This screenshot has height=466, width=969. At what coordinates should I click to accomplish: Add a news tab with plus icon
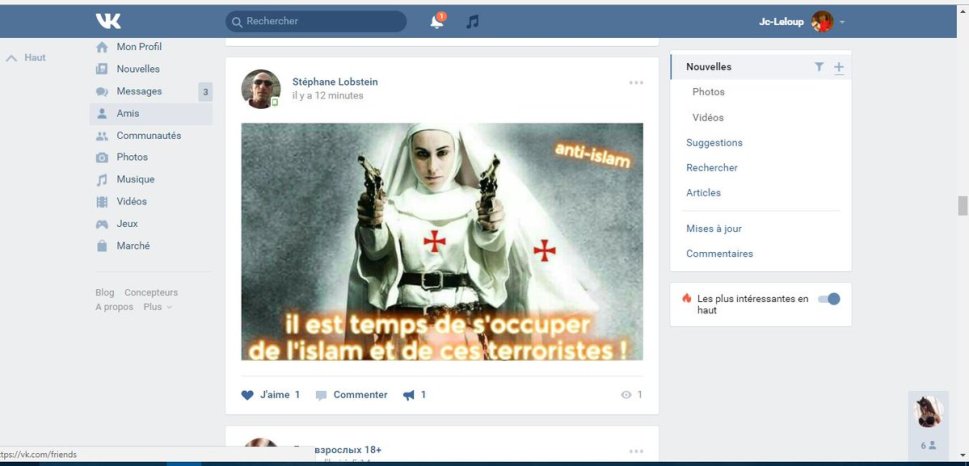pos(839,67)
